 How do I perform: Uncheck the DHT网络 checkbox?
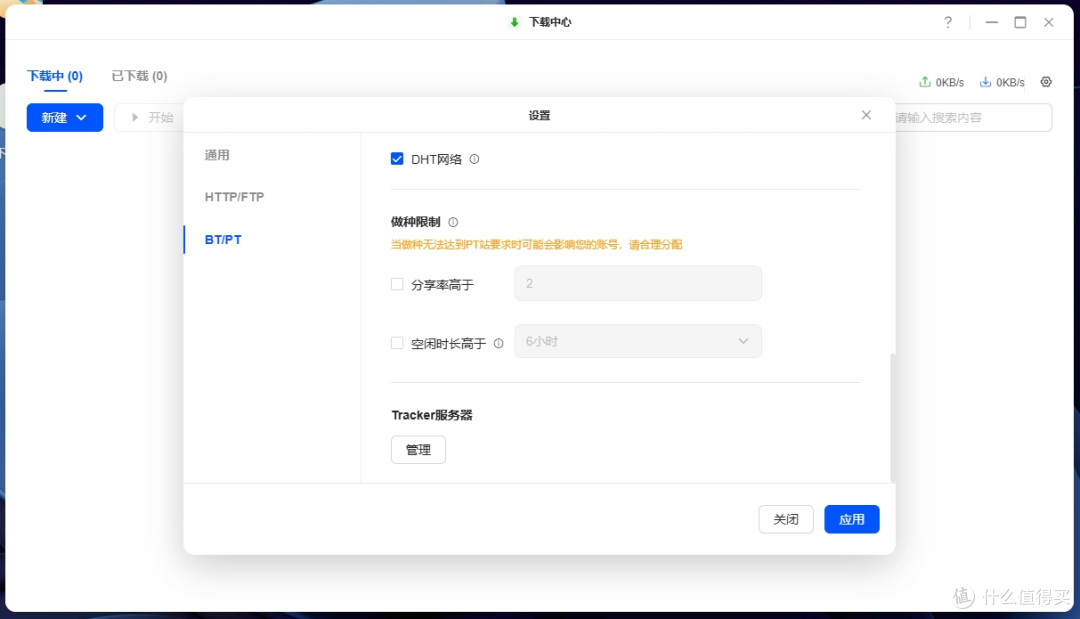(397, 159)
